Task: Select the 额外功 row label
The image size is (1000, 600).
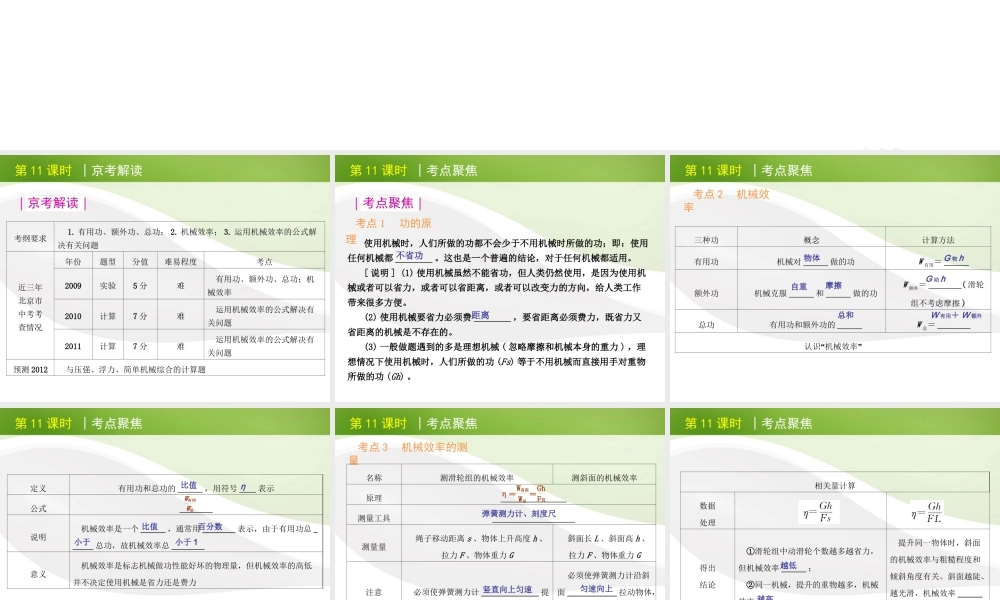Action: click(x=707, y=293)
